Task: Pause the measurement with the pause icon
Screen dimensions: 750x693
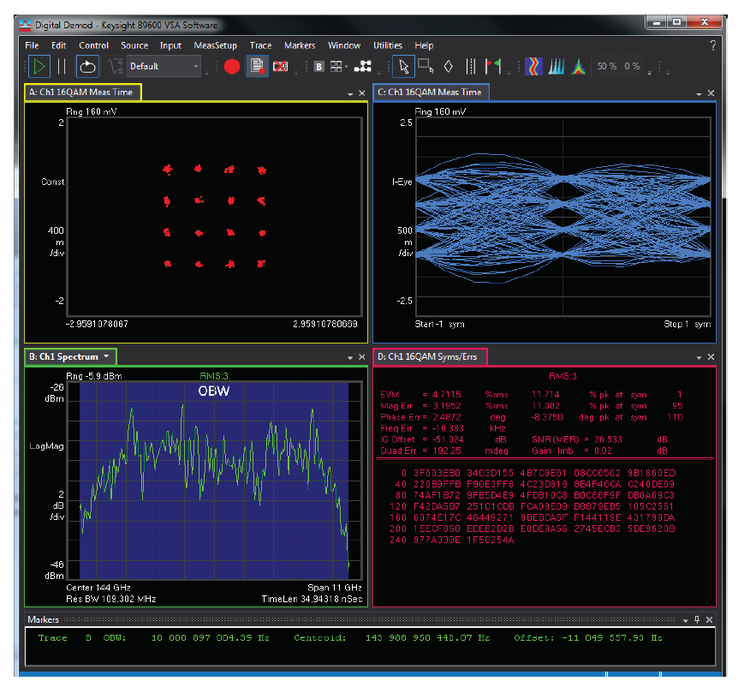Action: pyautogui.click(x=62, y=67)
